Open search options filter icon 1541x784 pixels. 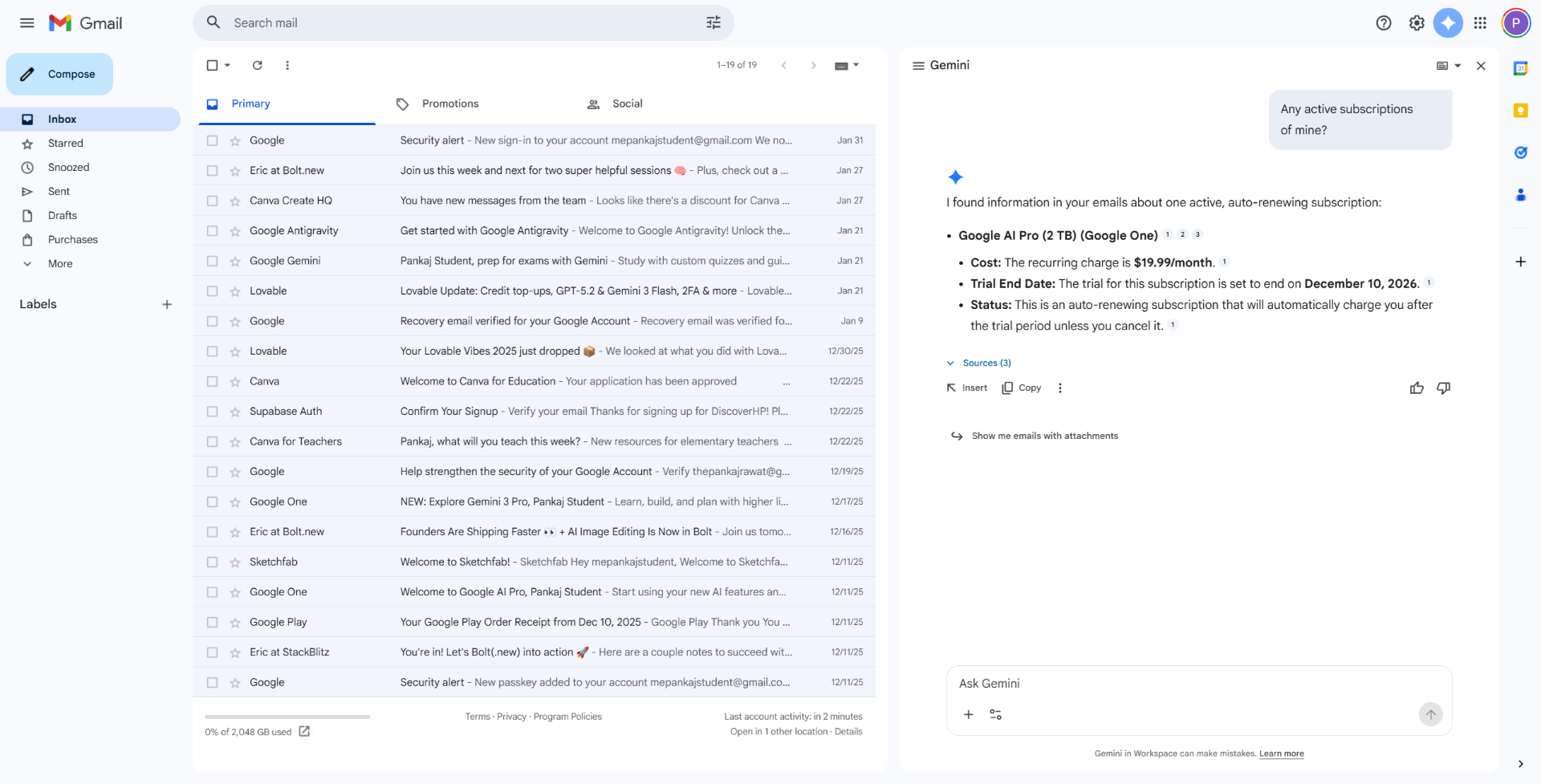713,22
